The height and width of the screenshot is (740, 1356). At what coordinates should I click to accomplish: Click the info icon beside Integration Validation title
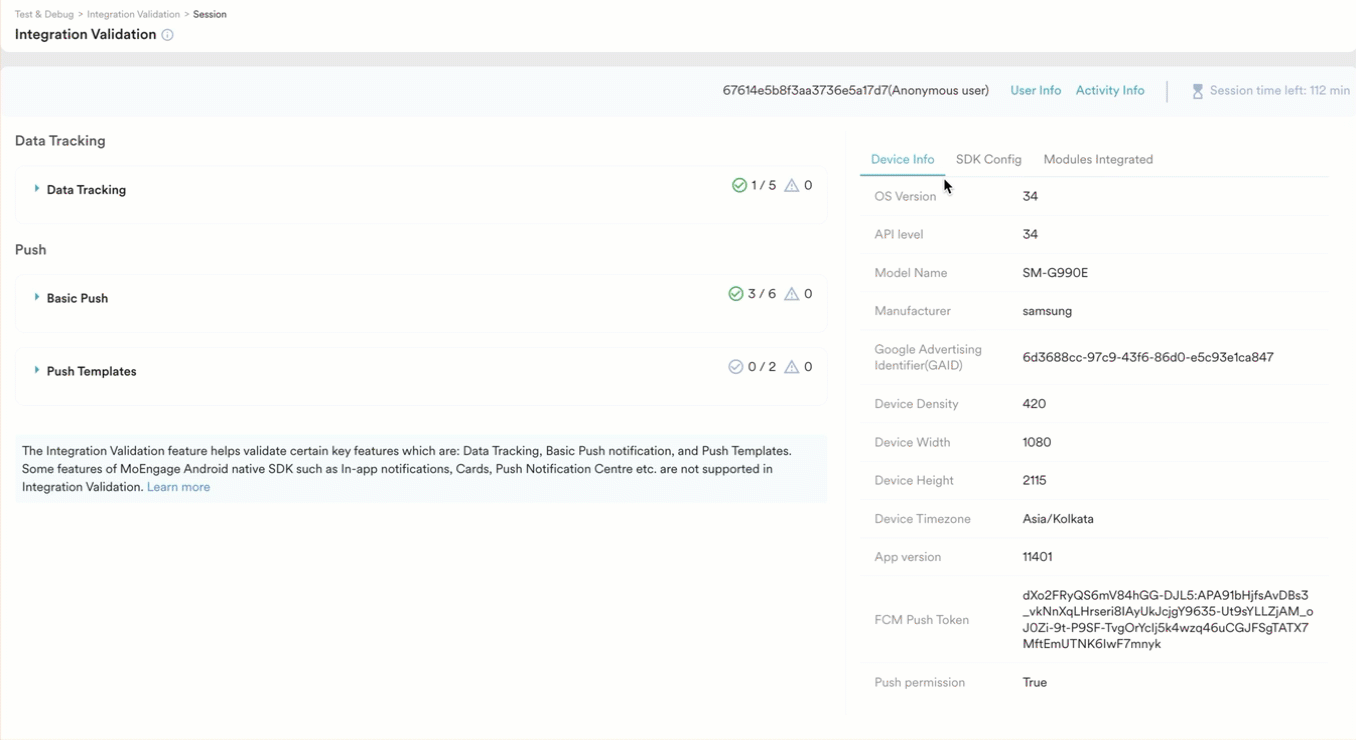pyautogui.click(x=168, y=35)
